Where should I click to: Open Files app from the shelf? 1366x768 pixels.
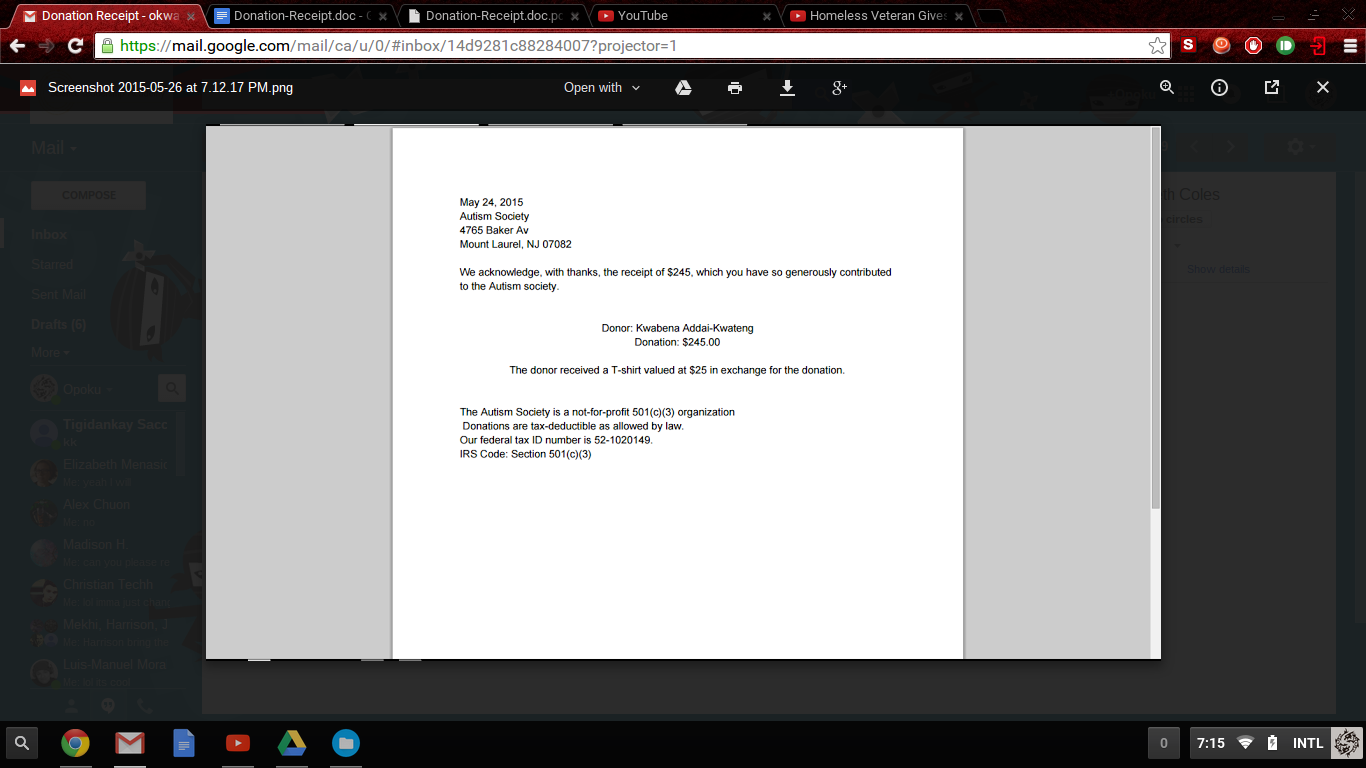pos(346,743)
